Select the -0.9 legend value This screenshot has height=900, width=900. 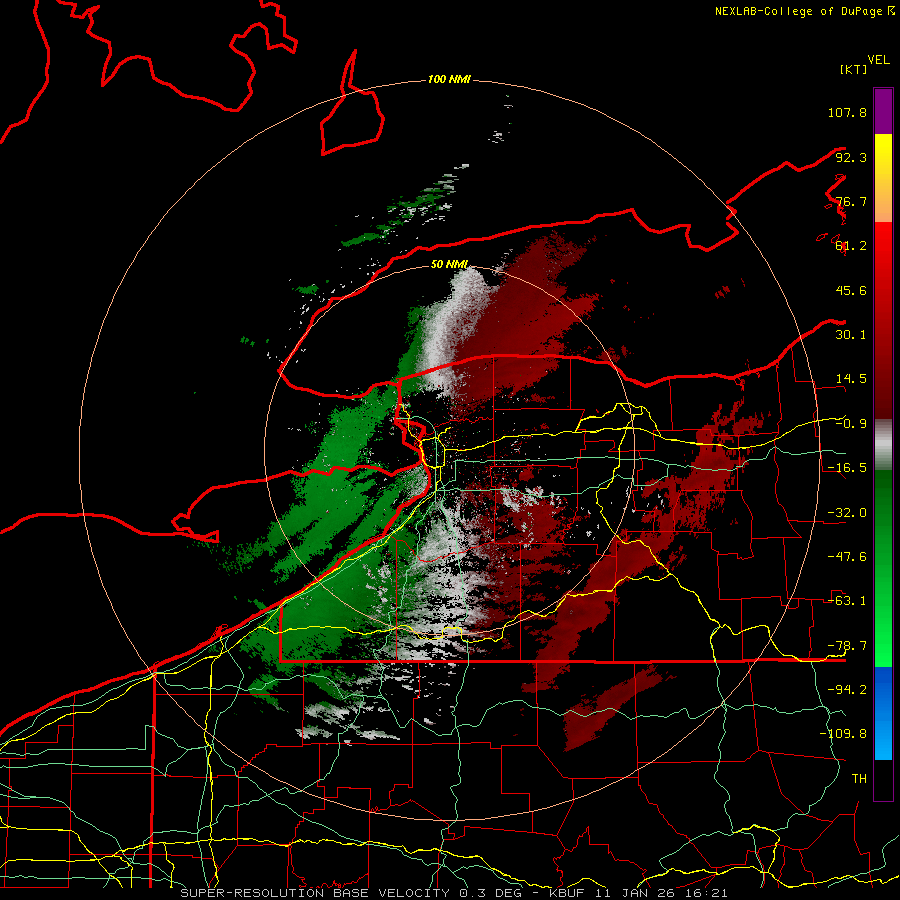pos(851,424)
